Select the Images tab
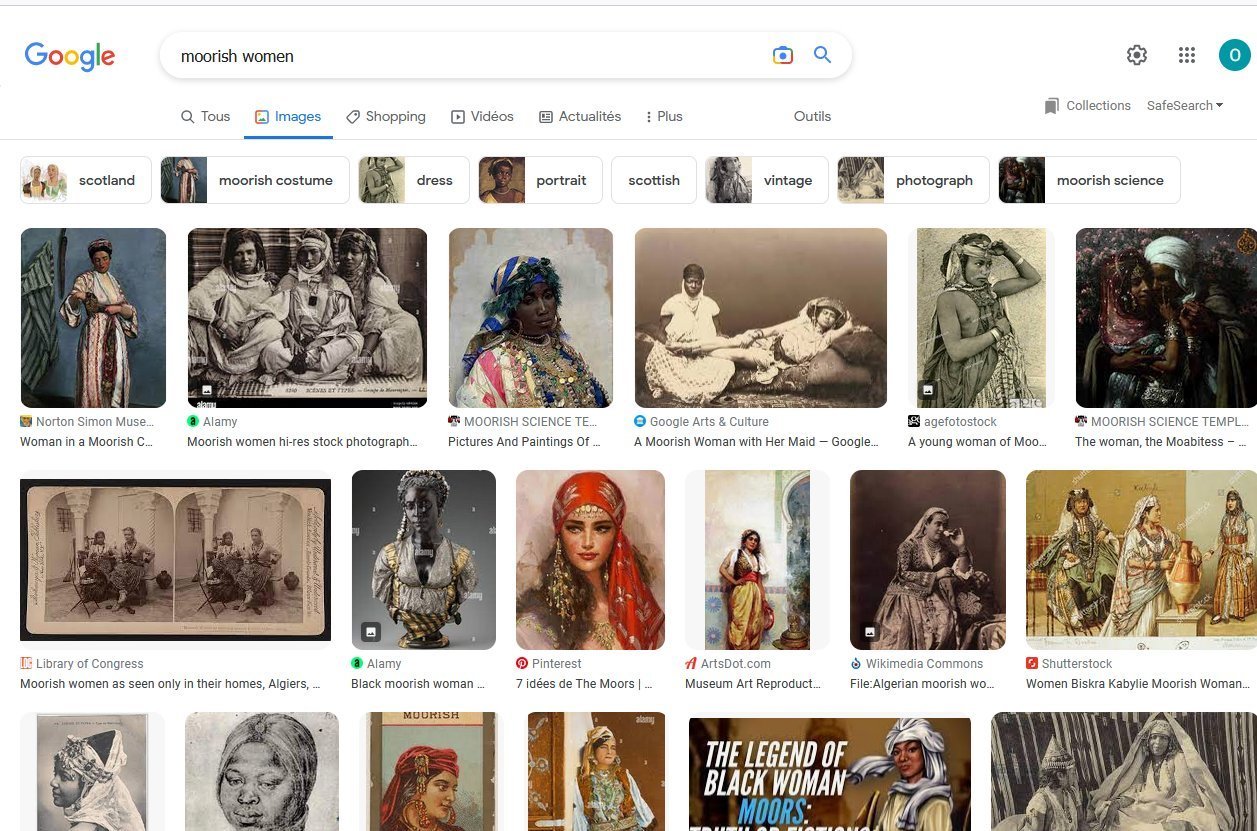Viewport: 1257px width, 831px height. pyautogui.click(x=288, y=117)
